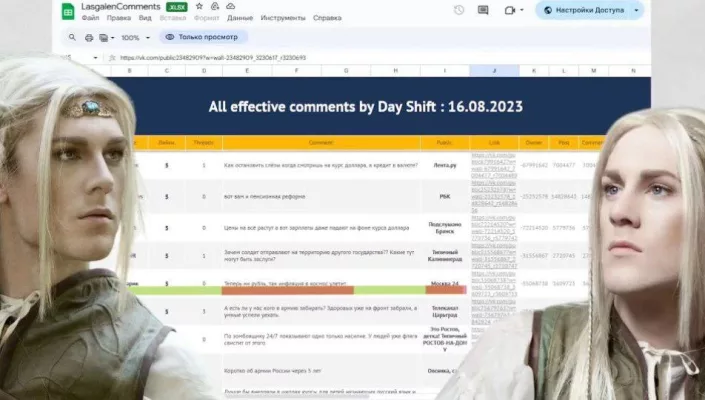
Task: Click the Google Sheets logo icon
Action: click(68, 11)
